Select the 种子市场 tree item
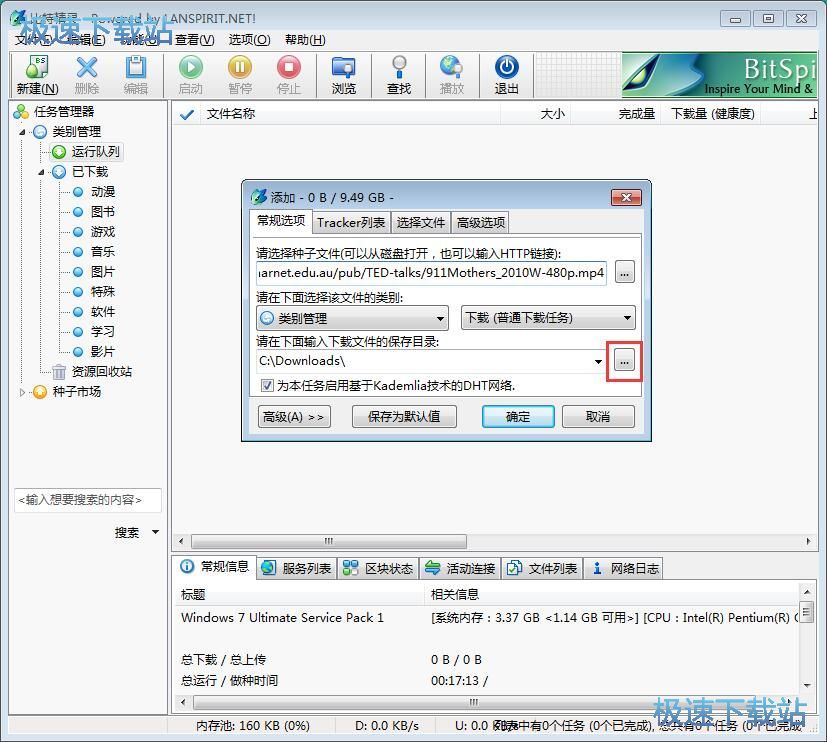This screenshot has width=827, height=742. [x=68, y=392]
